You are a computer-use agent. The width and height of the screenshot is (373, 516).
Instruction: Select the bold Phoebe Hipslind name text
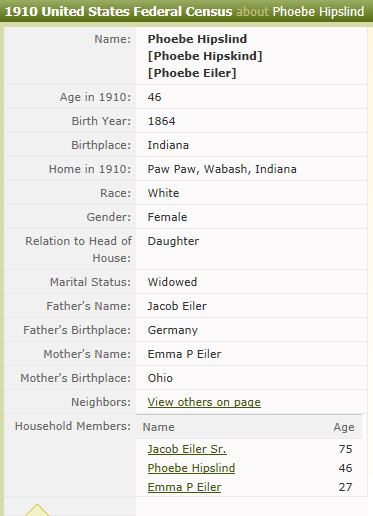(197, 39)
